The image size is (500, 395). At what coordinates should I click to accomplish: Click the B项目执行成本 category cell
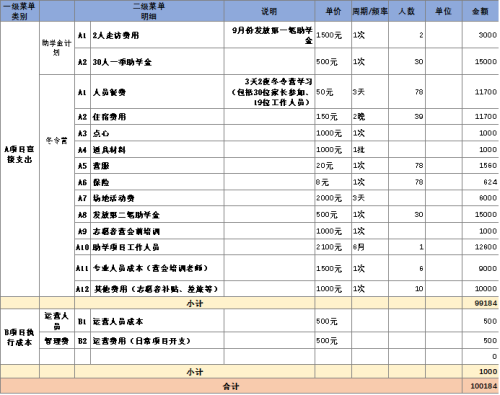point(20,337)
